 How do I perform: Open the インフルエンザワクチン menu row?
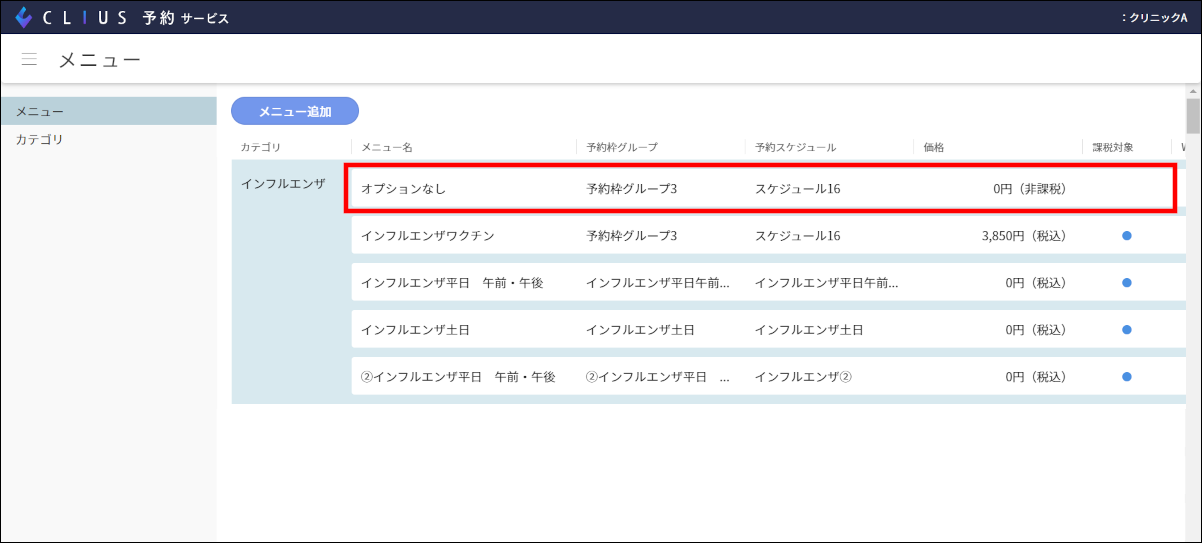click(768, 236)
